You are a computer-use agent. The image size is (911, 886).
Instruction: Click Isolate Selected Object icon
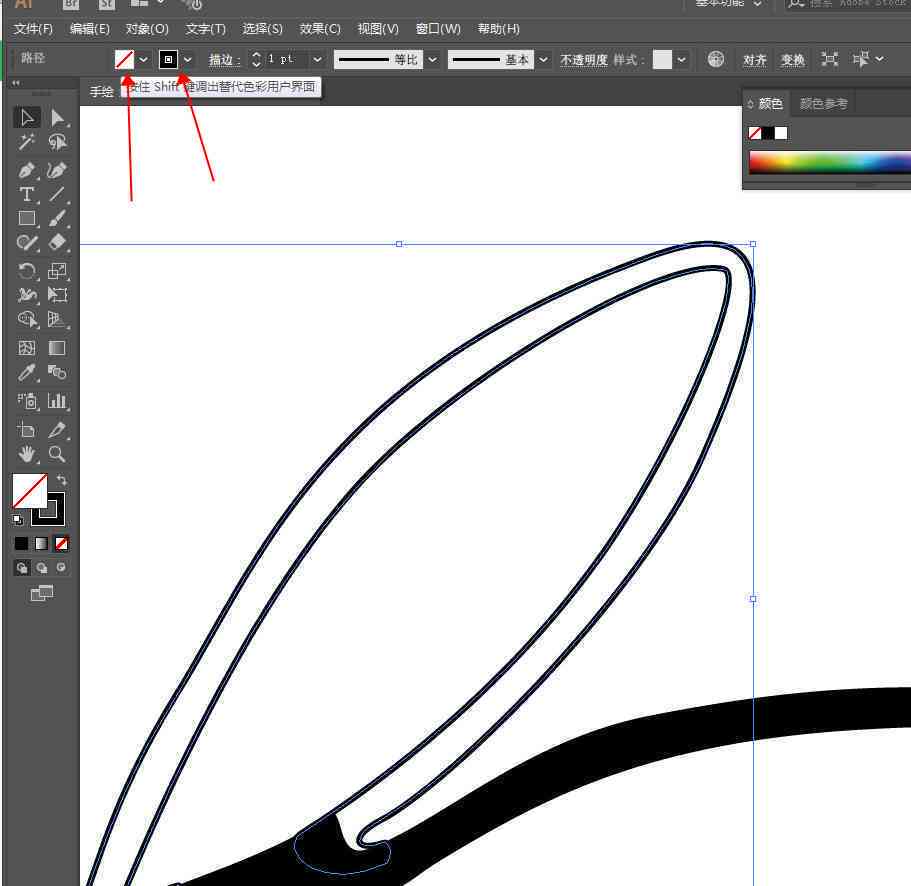(x=830, y=59)
